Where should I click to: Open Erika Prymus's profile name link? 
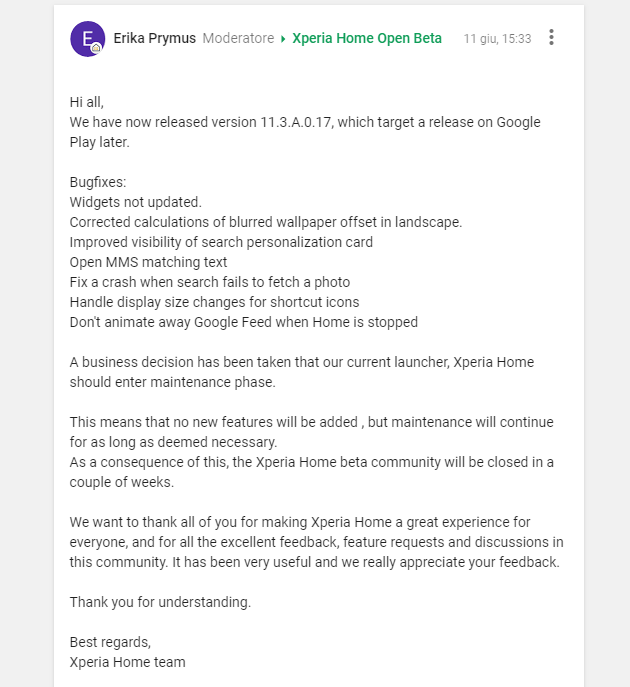point(154,38)
